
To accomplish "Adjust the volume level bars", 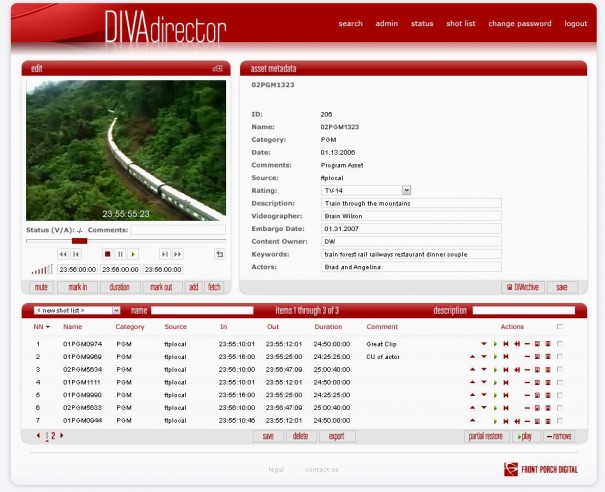I will (x=42, y=269).
